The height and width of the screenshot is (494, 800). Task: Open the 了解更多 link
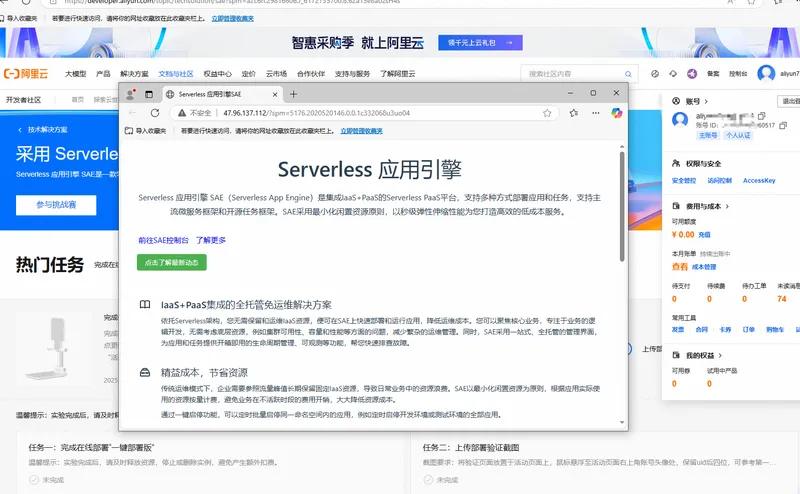211,240
